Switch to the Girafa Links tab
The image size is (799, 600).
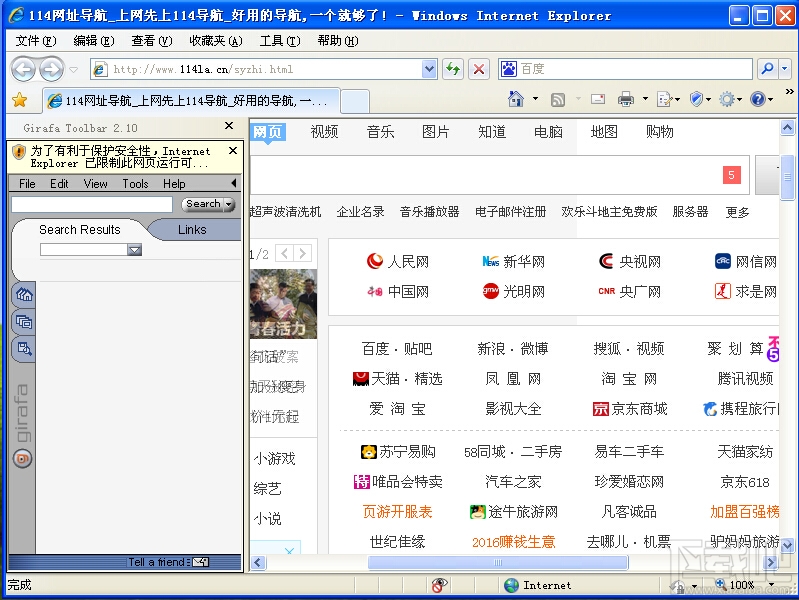[x=192, y=230]
